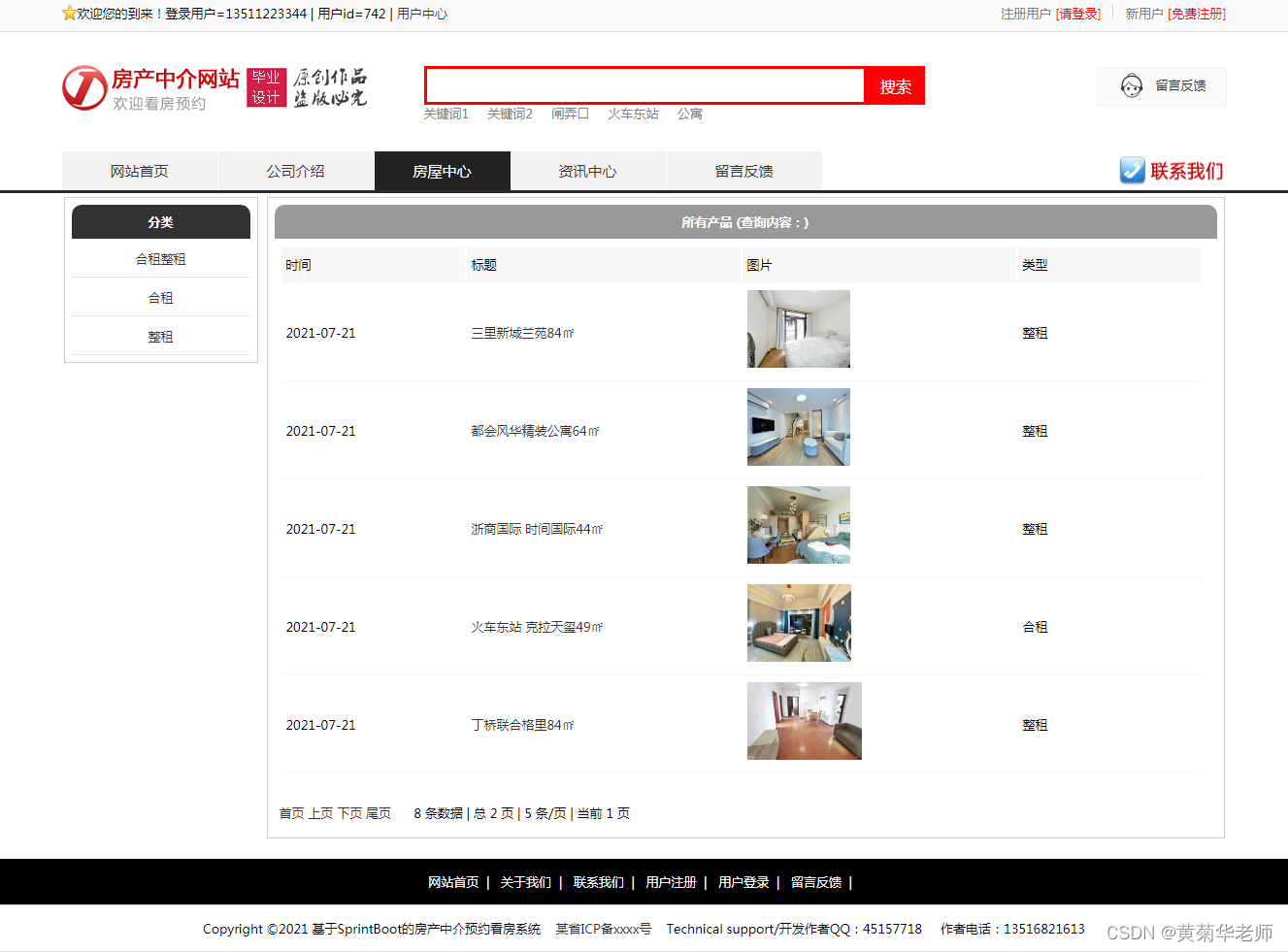The image size is (1288, 952).
Task: Click 类型 column header
Action: point(1109,265)
